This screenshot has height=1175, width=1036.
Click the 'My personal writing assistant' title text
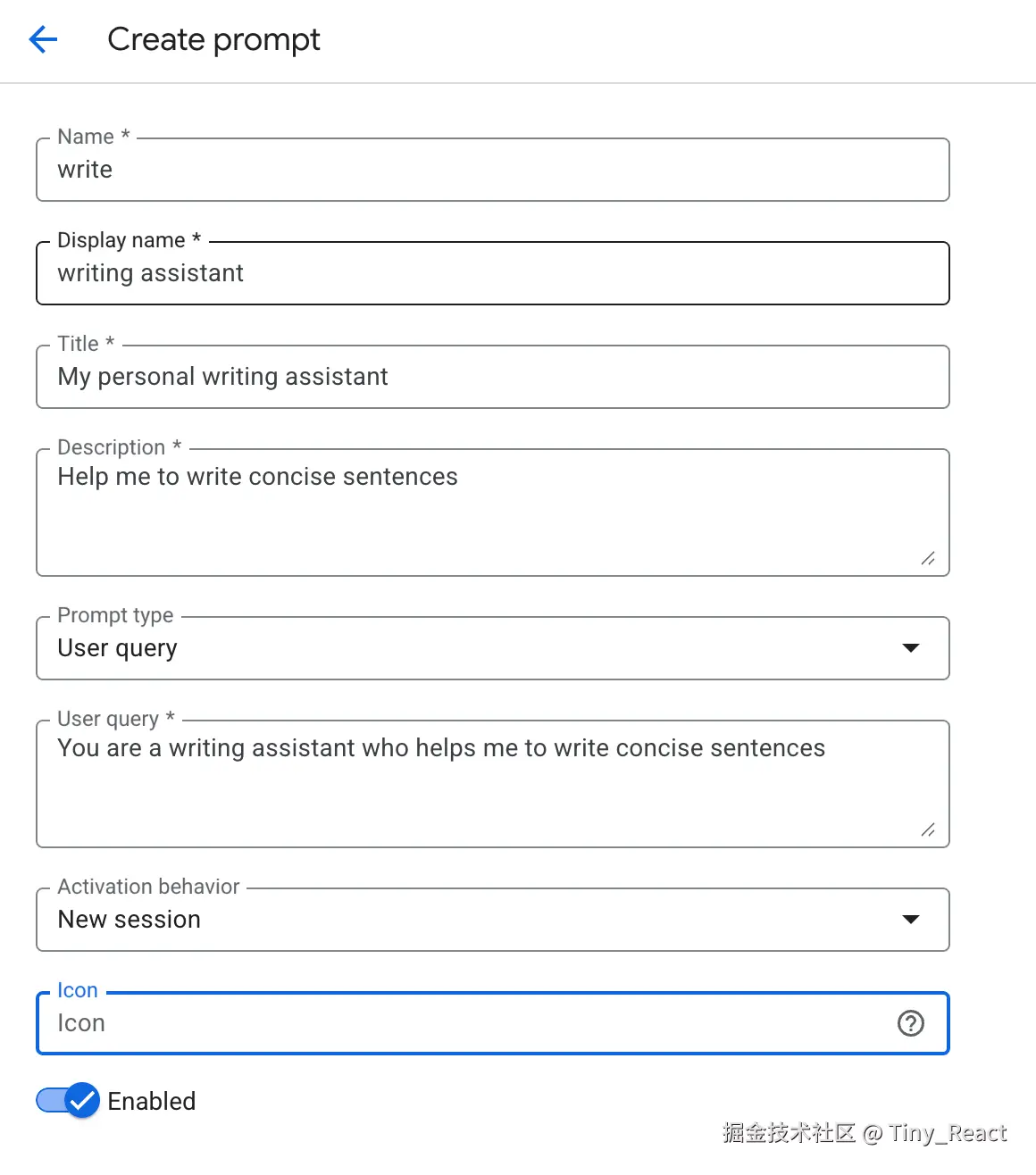pyautogui.click(x=222, y=377)
